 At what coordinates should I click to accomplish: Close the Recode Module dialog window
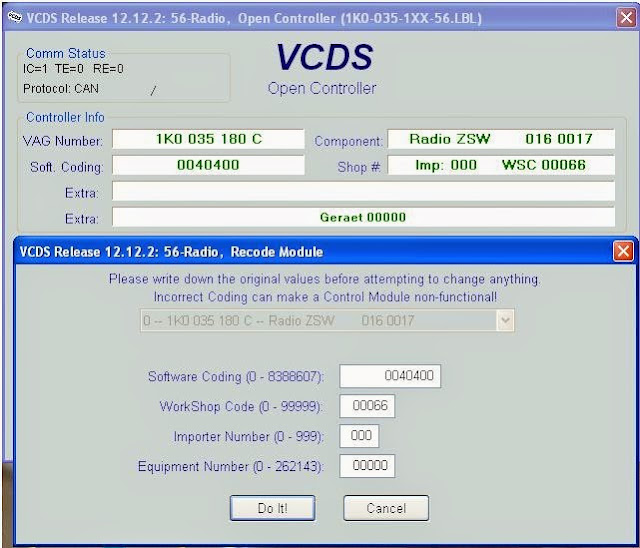[x=623, y=251]
